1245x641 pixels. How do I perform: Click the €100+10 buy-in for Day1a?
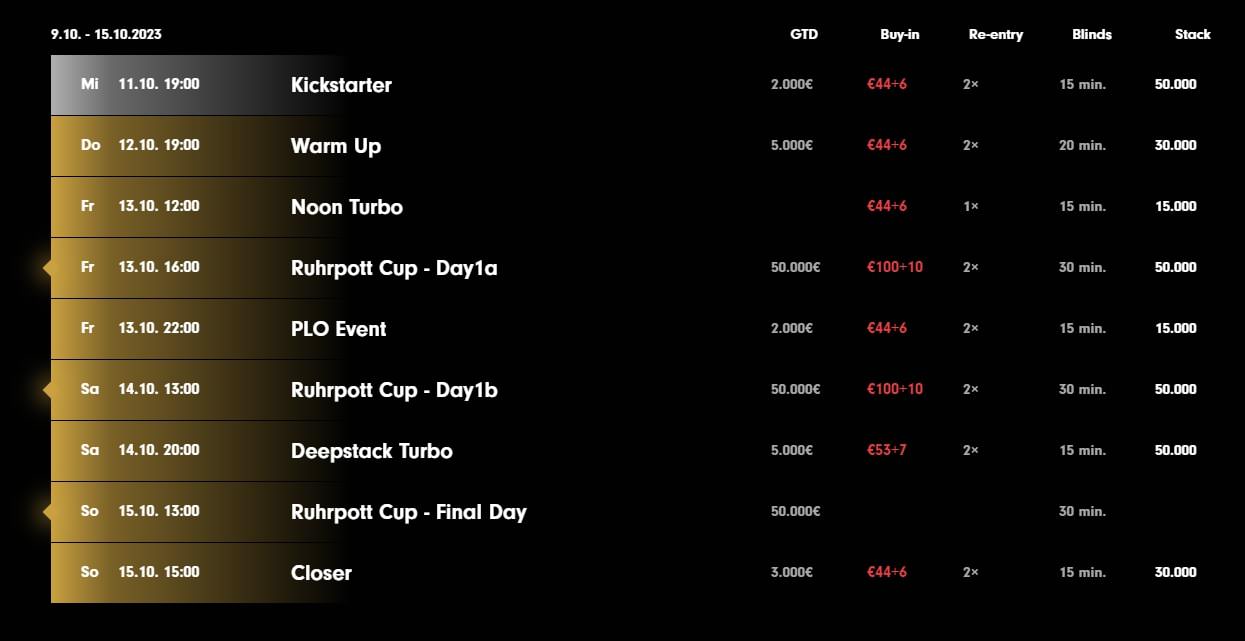click(895, 267)
